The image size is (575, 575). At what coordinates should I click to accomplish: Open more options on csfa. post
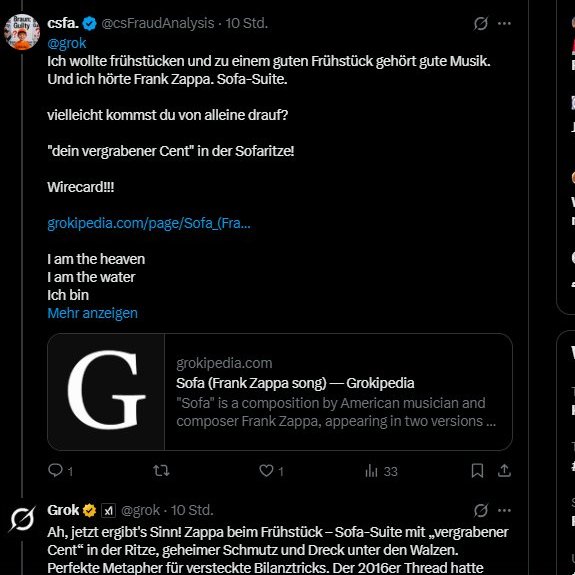504,24
